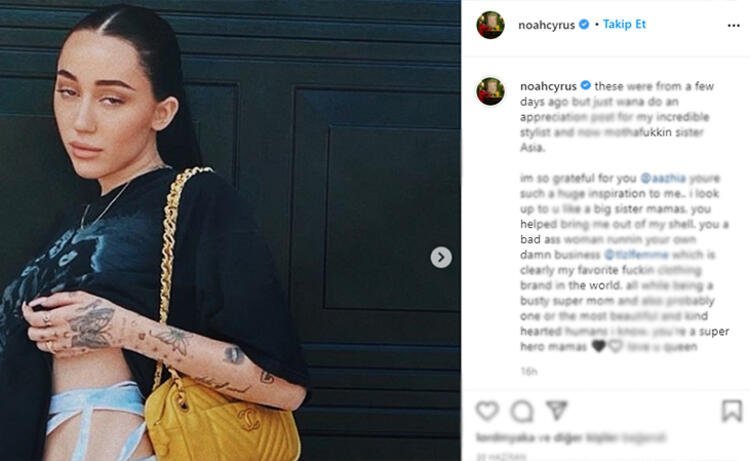This screenshot has width=750, height=461.
Task: Follow the account via Takip Et
Action: [624, 24]
